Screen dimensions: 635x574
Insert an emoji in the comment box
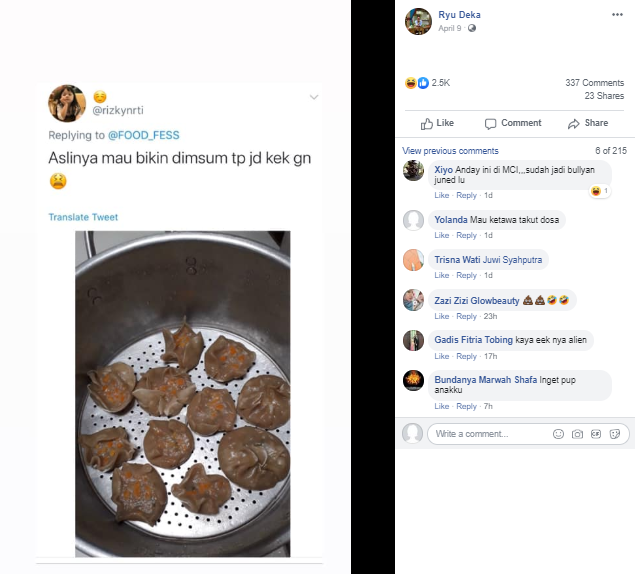click(558, 434)
